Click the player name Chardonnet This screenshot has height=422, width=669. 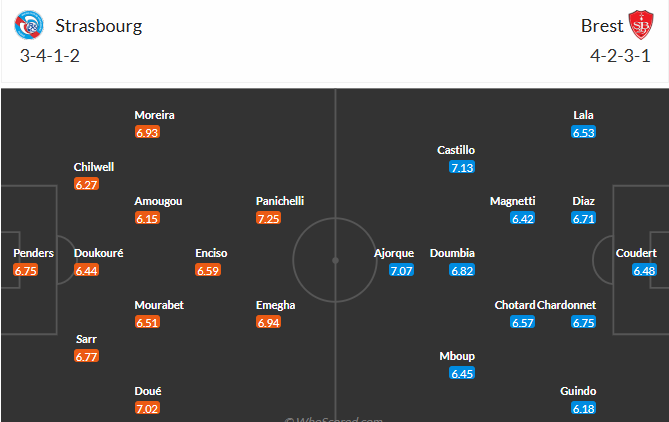(568, 305)
